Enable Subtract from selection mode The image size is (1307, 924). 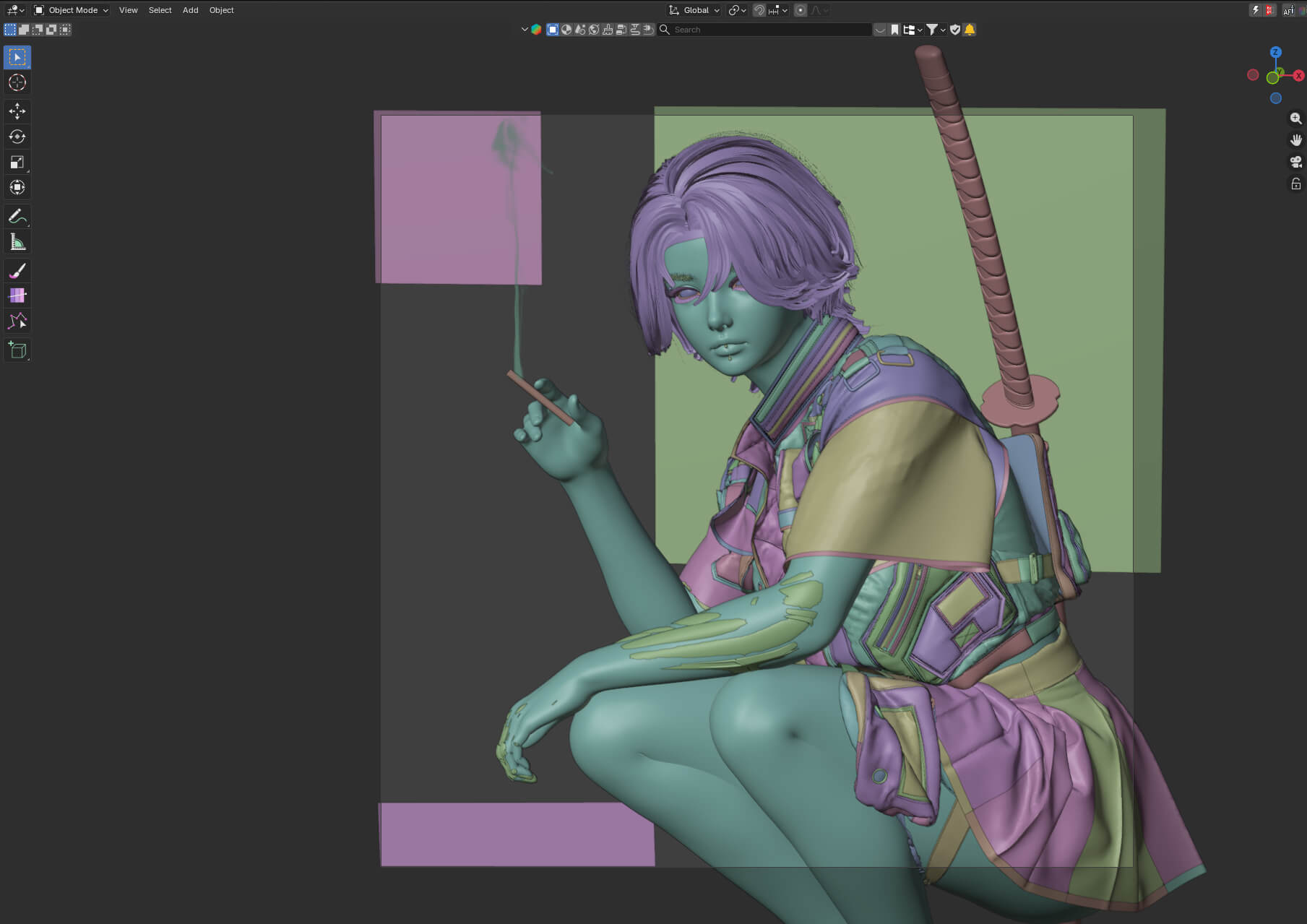[38, 30]
